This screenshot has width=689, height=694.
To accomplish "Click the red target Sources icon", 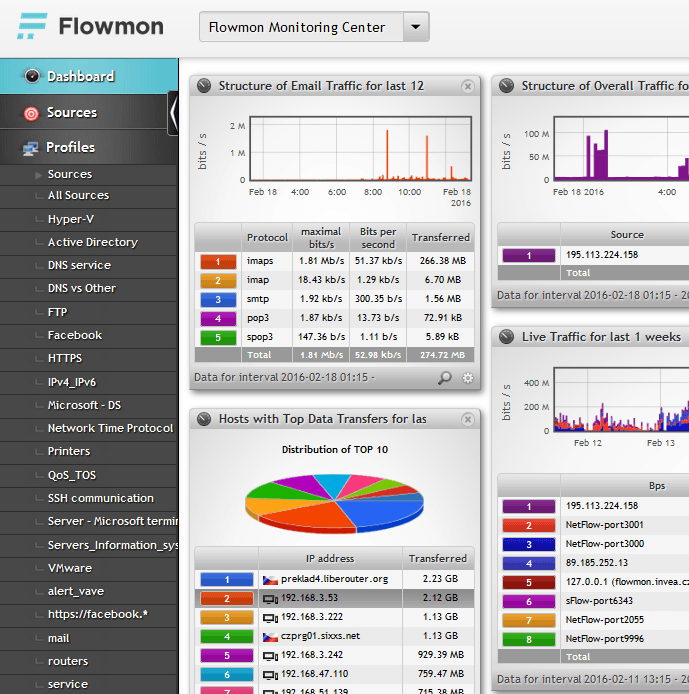I will click(31, 113).
